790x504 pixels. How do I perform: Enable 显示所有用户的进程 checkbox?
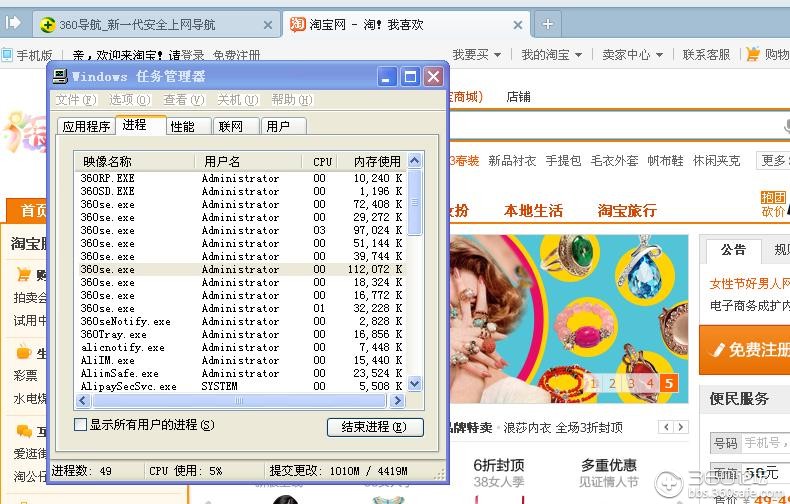click(81, 424)
